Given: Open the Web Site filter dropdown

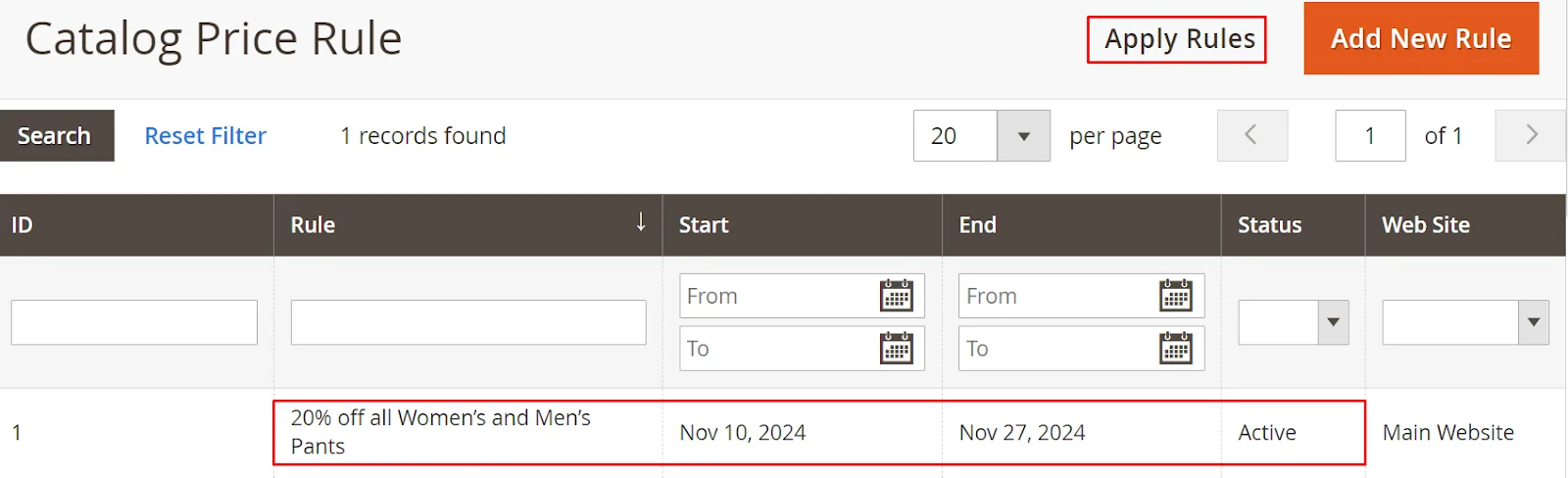Looking at the screenshot, I should 1464,322.
